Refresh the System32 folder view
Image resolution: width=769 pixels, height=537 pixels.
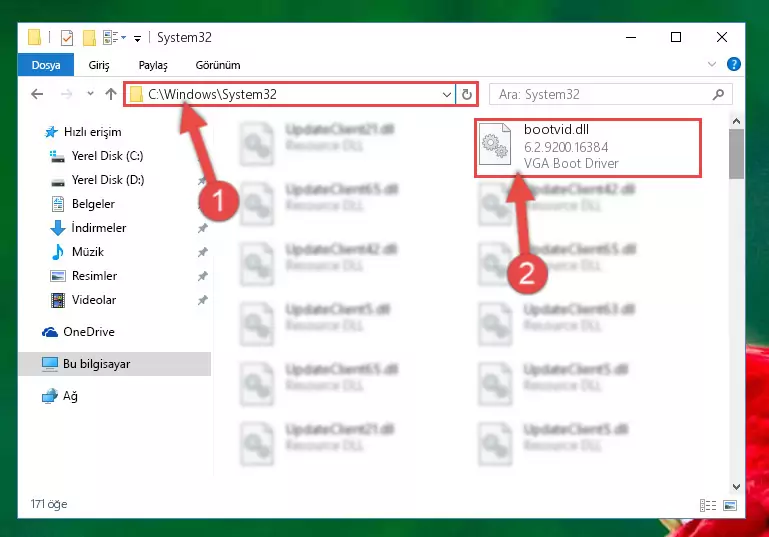click(x=466, y=94)
